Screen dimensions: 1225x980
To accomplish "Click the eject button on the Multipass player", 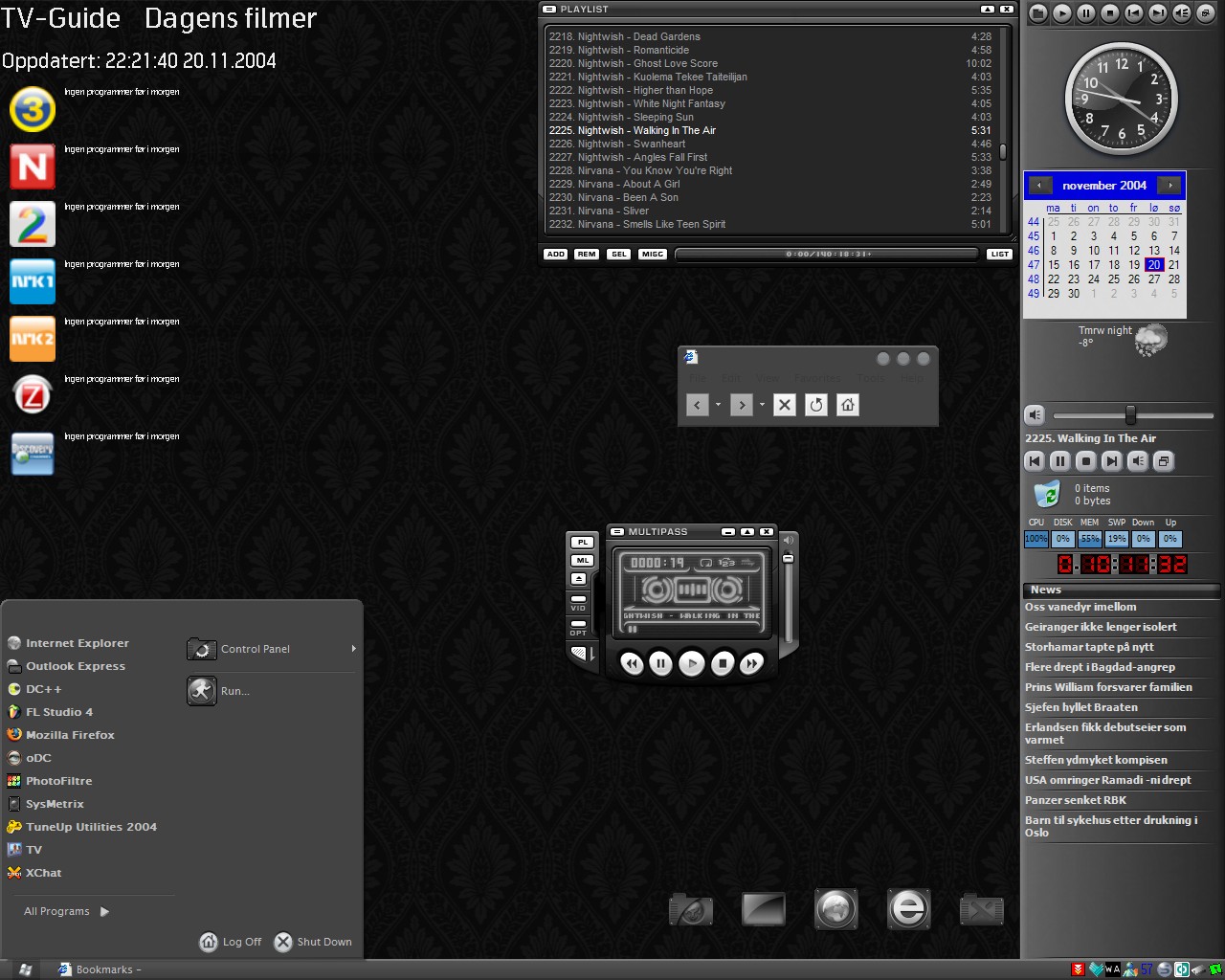I will pyautogui.click(x=579, y=579).
